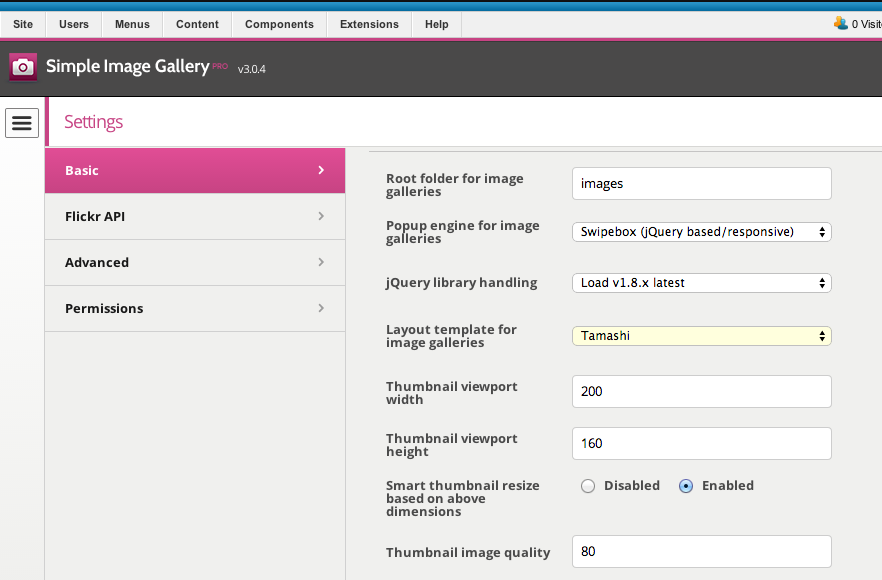This screenshot has width=882, height=580.
Task: Click the Settings page heading
Action: click(93, 122)
